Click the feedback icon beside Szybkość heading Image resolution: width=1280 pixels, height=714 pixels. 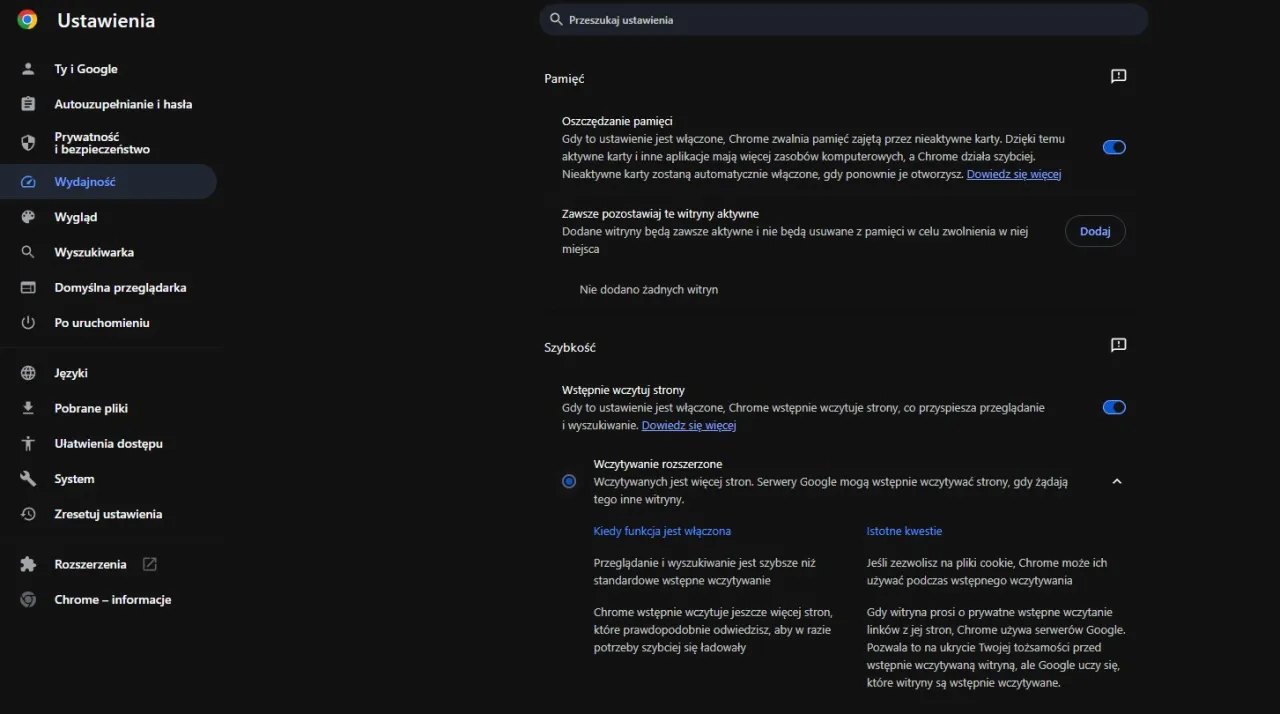(1118, 345)
